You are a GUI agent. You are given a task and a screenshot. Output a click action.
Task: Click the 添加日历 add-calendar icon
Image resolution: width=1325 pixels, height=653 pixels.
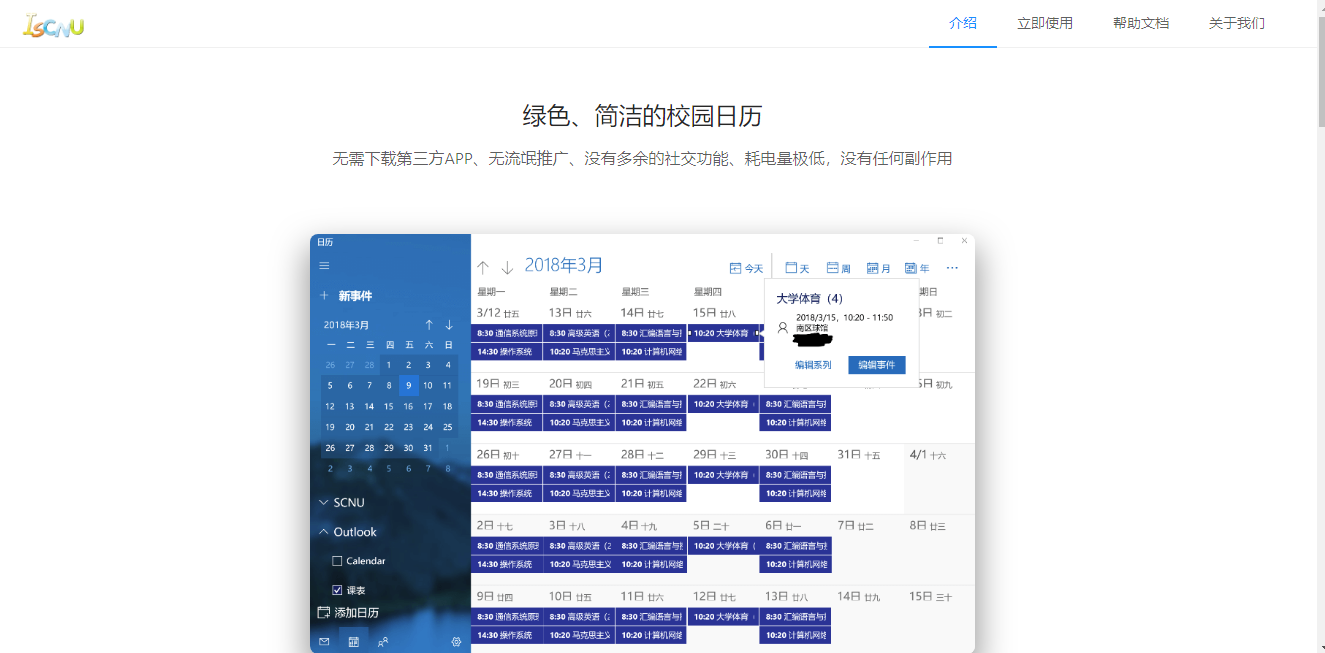[x=323, y=612]
